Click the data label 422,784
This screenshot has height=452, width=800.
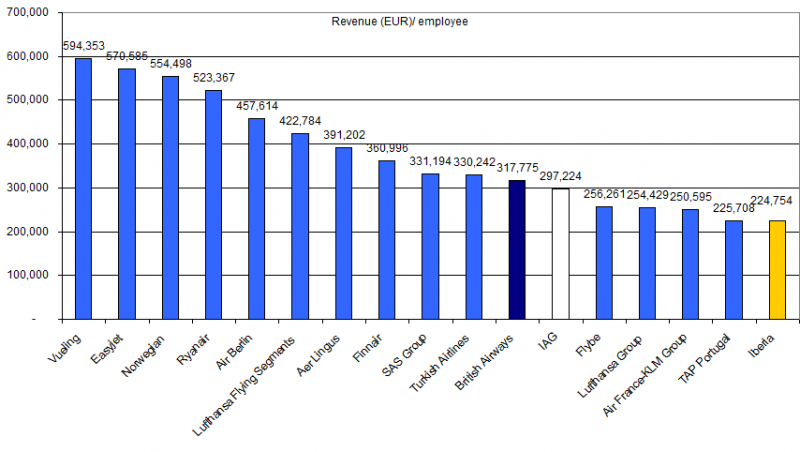coord(300,121)
